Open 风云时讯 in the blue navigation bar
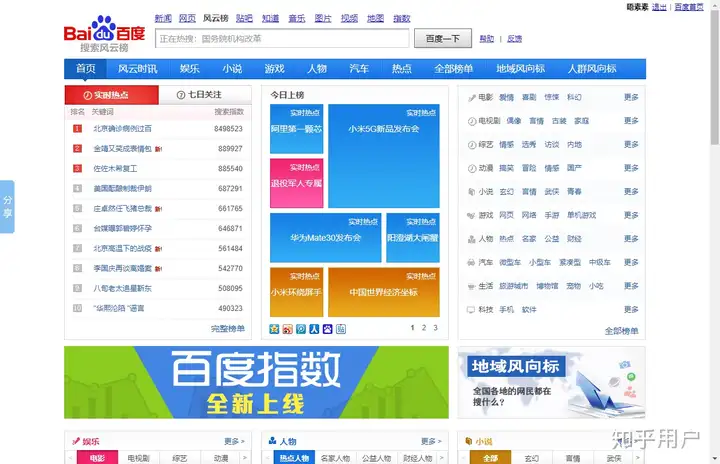This screenshot has height=464, width=720. 138,69
